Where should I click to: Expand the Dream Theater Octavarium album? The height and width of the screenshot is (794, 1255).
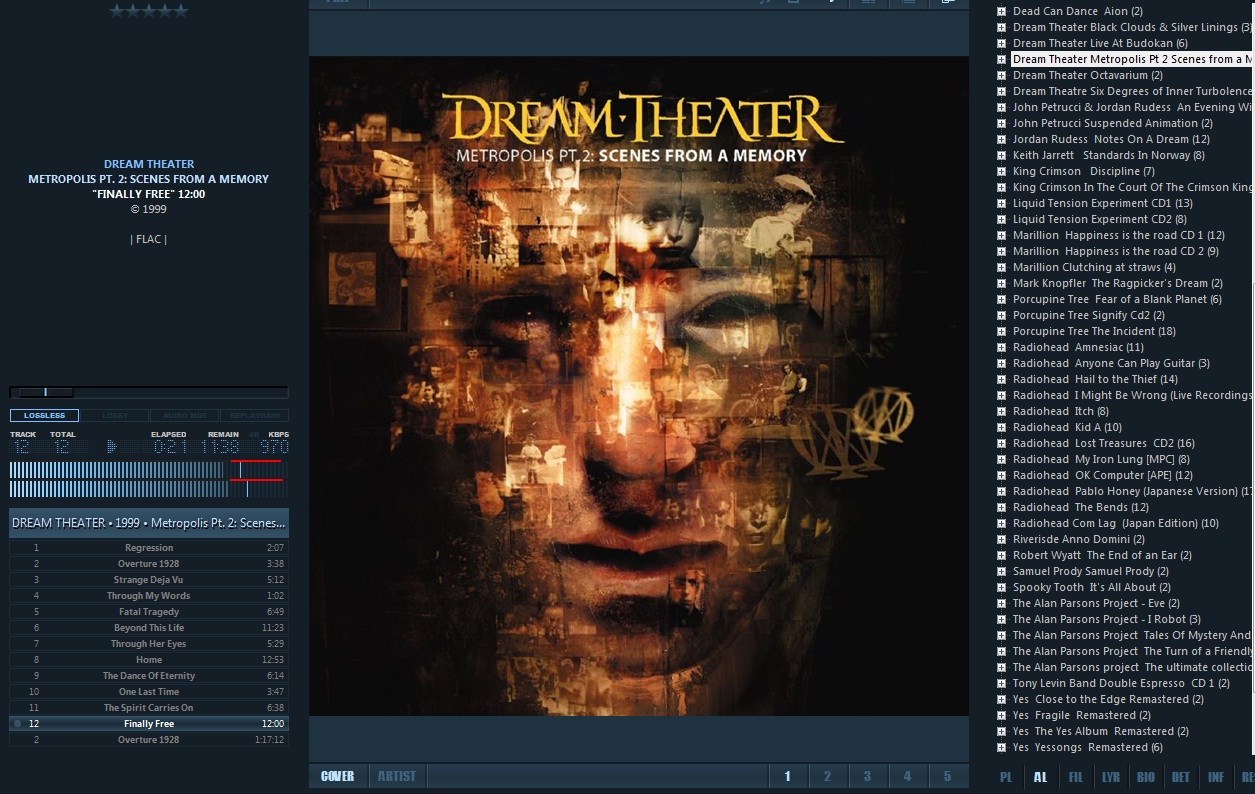(x=1001, y=75)
